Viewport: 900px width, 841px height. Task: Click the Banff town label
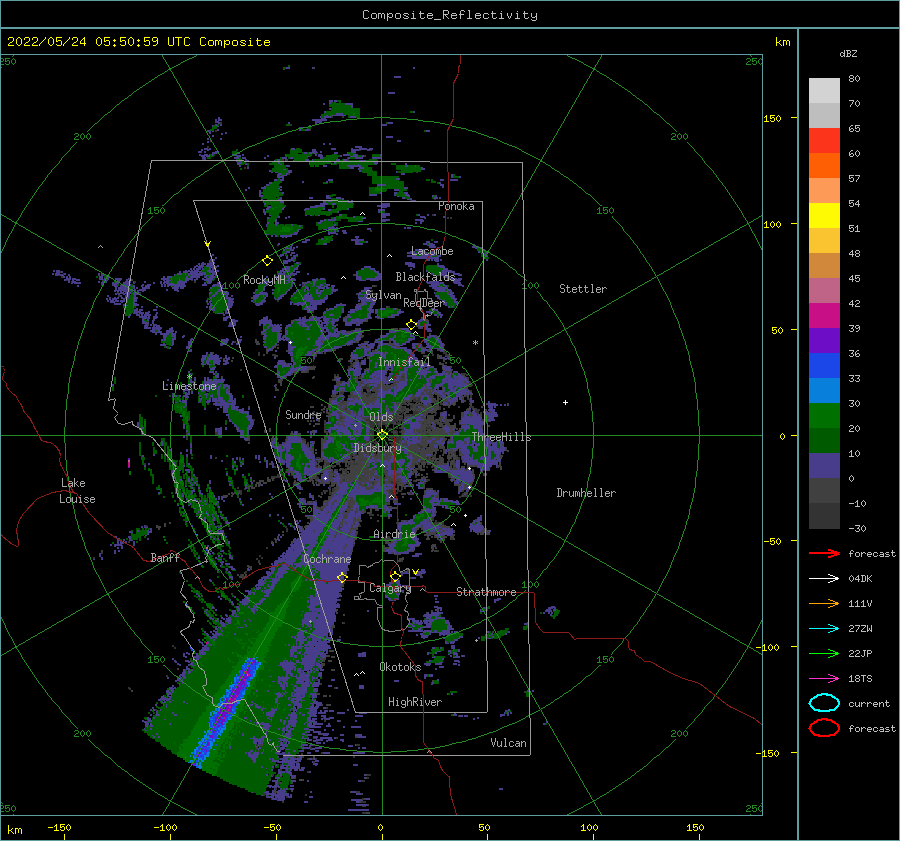pyautogui.click(x=165, y=557)
